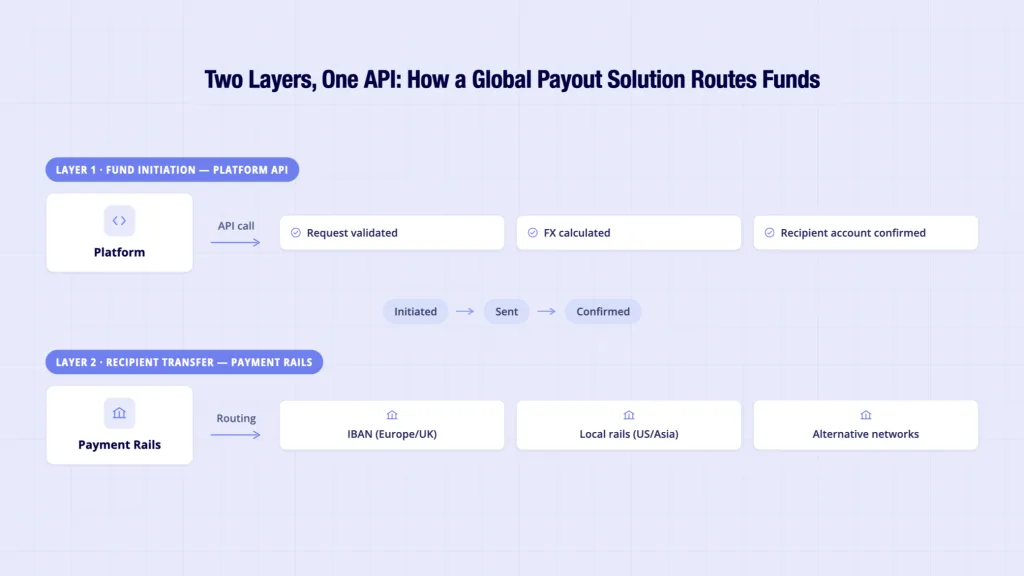The width and height of the screenshot is (1024, 576).
Task: Click the arrow under API call
Action: [235, 242]
